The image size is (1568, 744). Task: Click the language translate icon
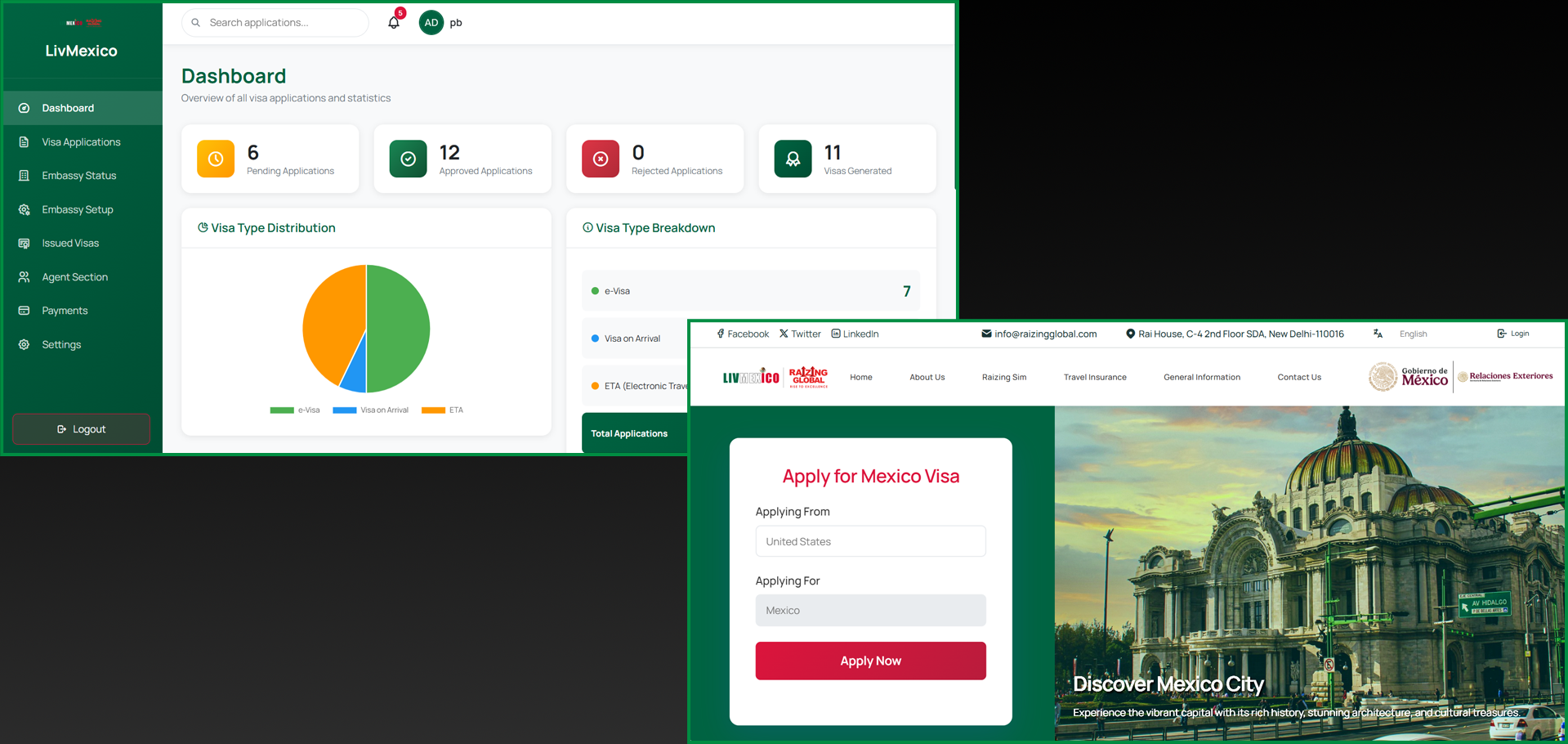point(1378,334)
